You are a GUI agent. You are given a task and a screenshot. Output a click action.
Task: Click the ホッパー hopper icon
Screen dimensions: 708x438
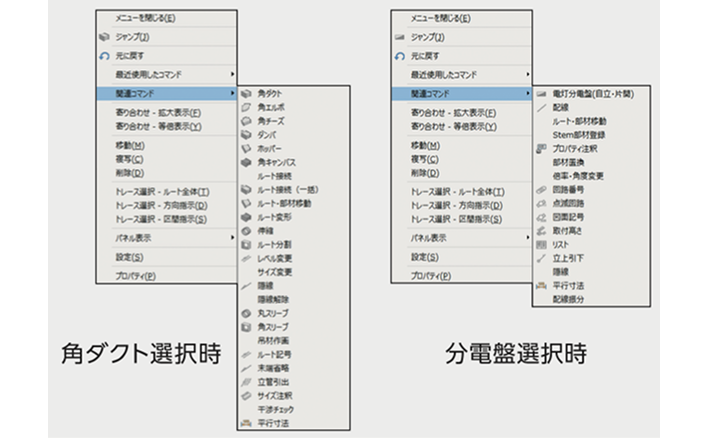pos(246,149)
